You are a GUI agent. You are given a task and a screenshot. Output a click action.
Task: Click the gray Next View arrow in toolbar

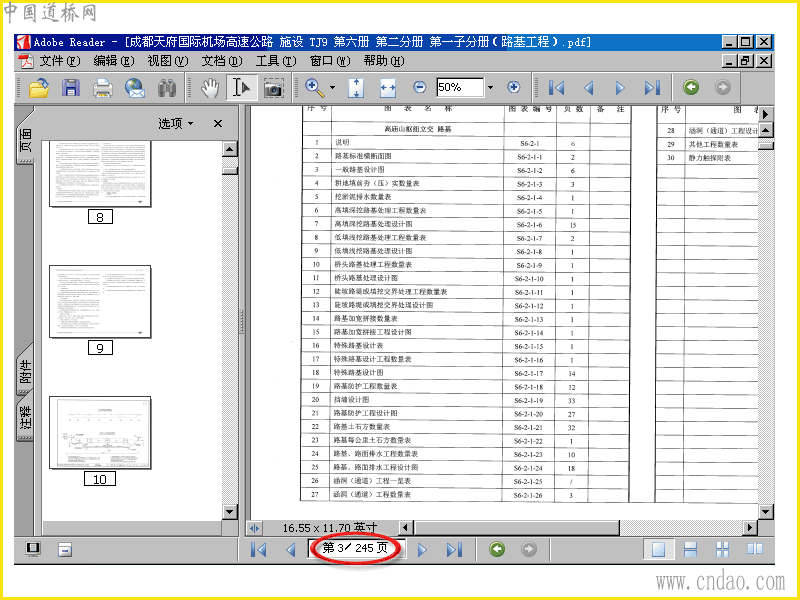pos(722,87)
